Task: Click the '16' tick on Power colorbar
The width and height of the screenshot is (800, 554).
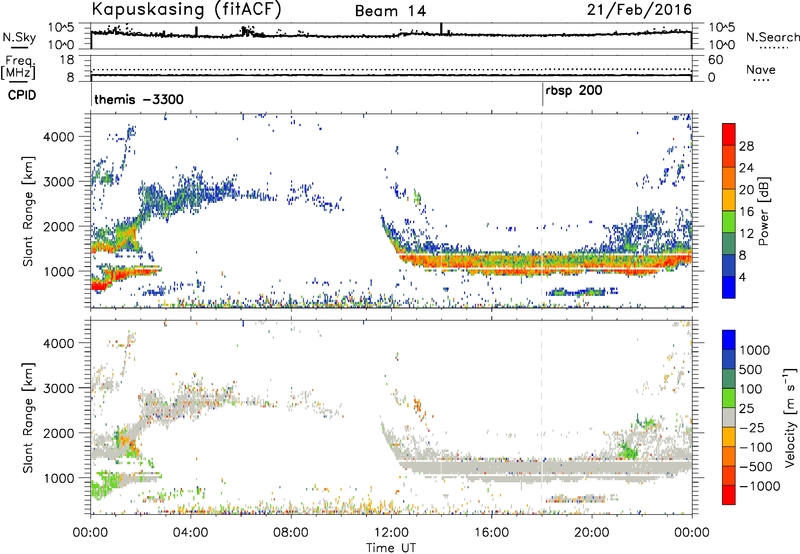Action: 746,212
